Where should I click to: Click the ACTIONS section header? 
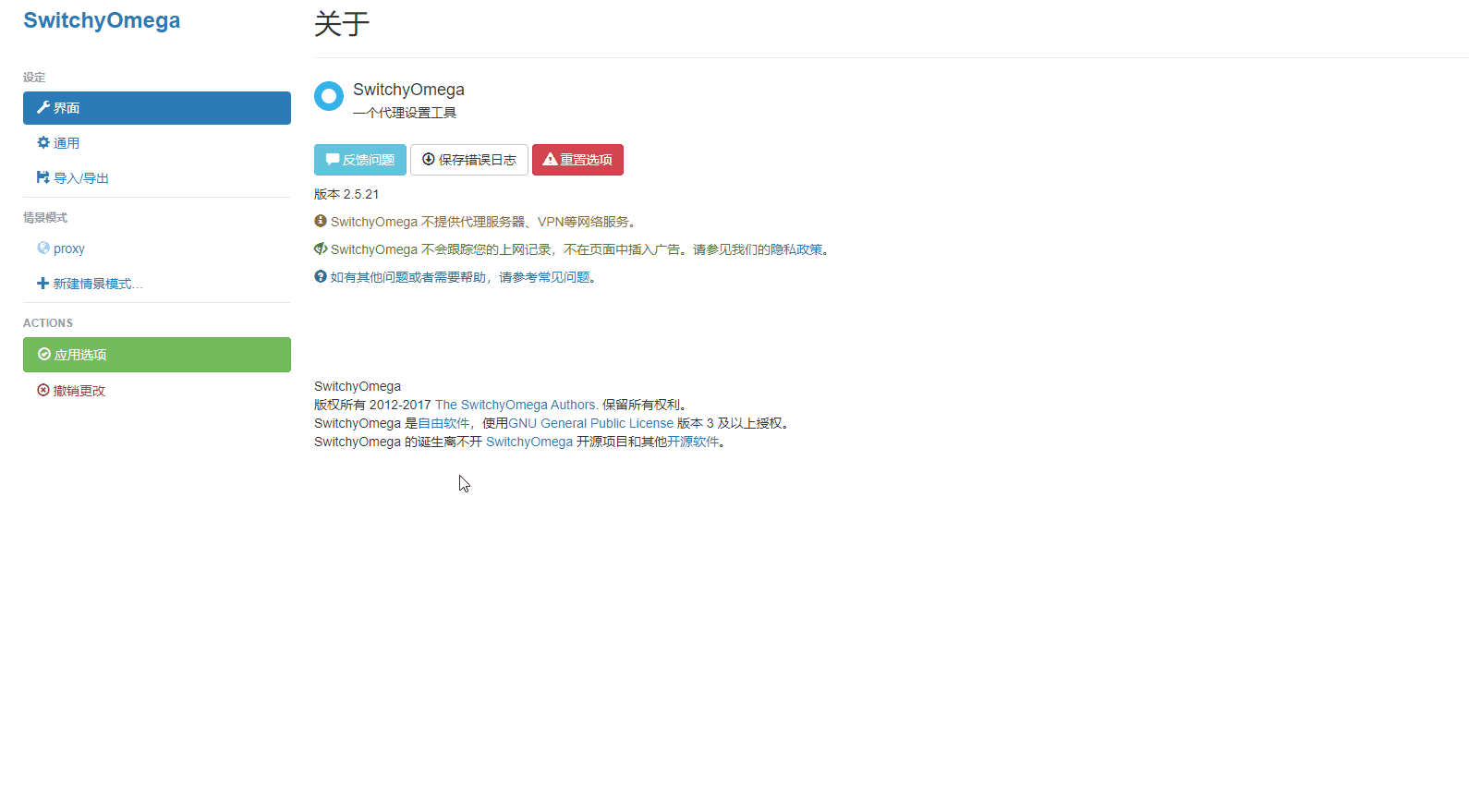tap(48, 323)
